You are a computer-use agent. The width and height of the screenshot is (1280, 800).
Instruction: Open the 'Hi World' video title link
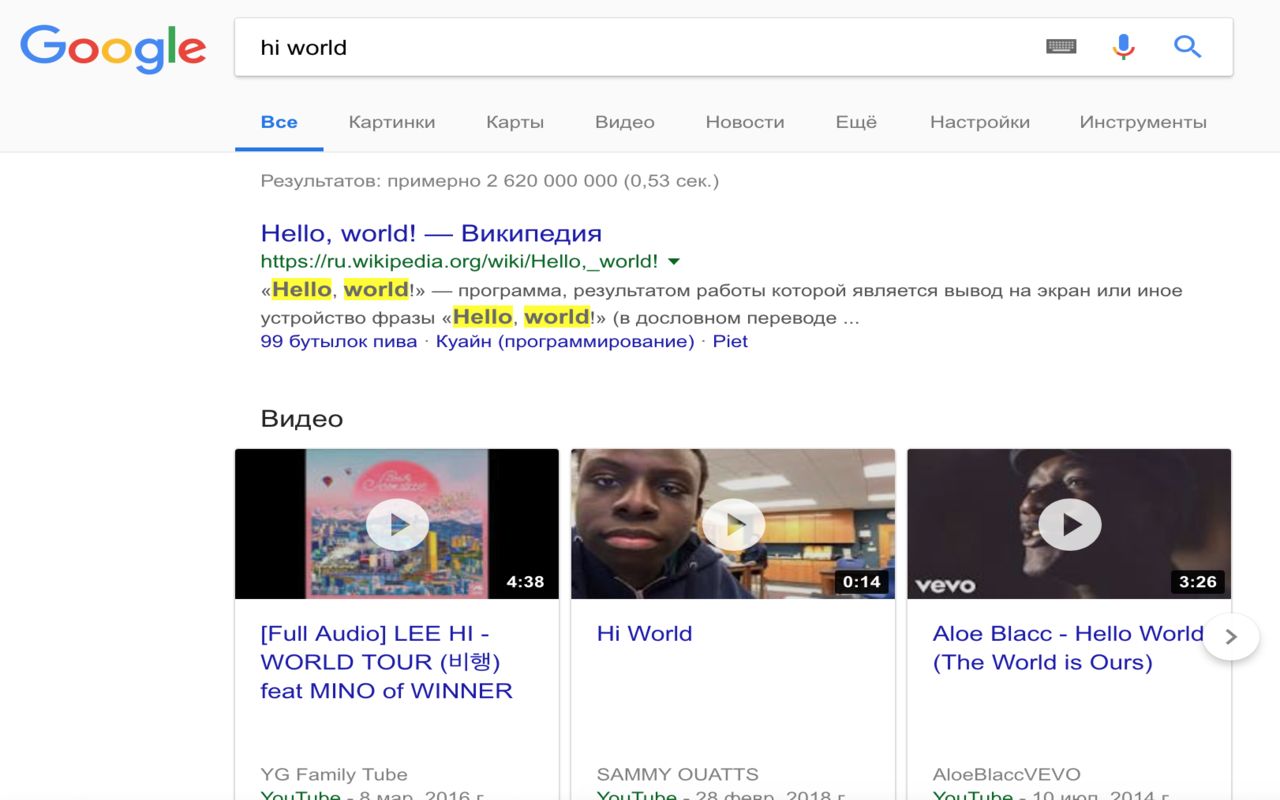645,634
